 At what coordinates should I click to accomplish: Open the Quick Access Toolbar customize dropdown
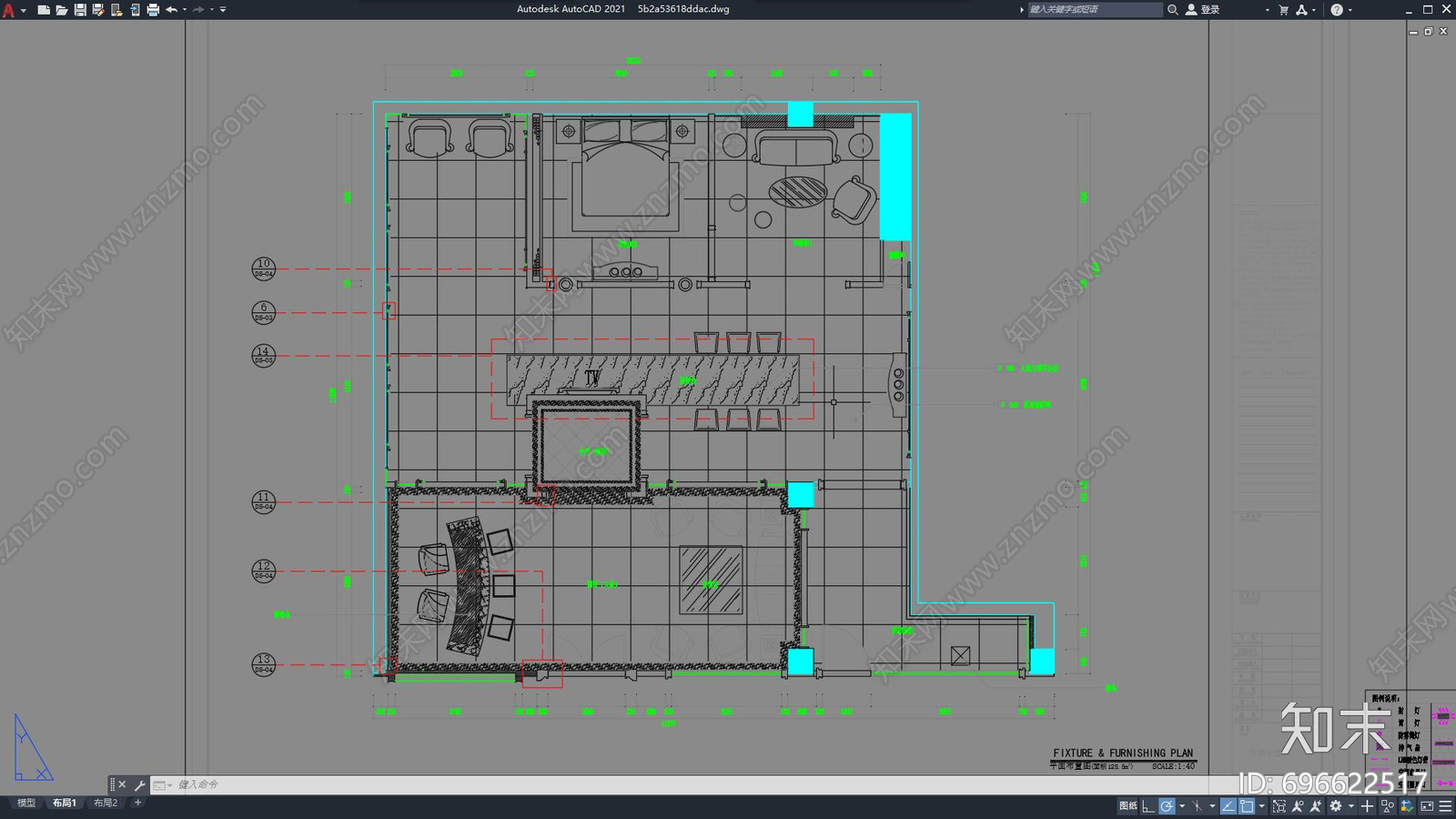(223, 10)
